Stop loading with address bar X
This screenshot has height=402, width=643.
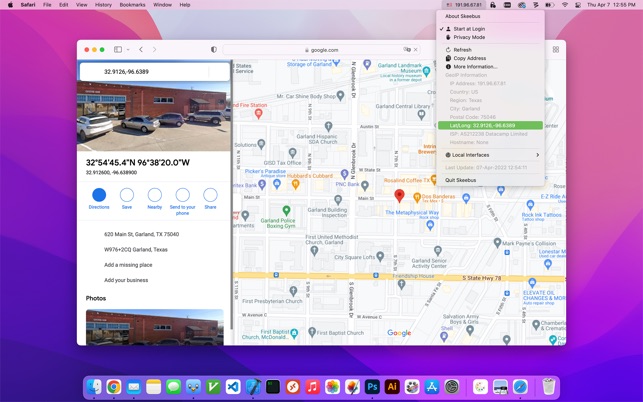415,50
